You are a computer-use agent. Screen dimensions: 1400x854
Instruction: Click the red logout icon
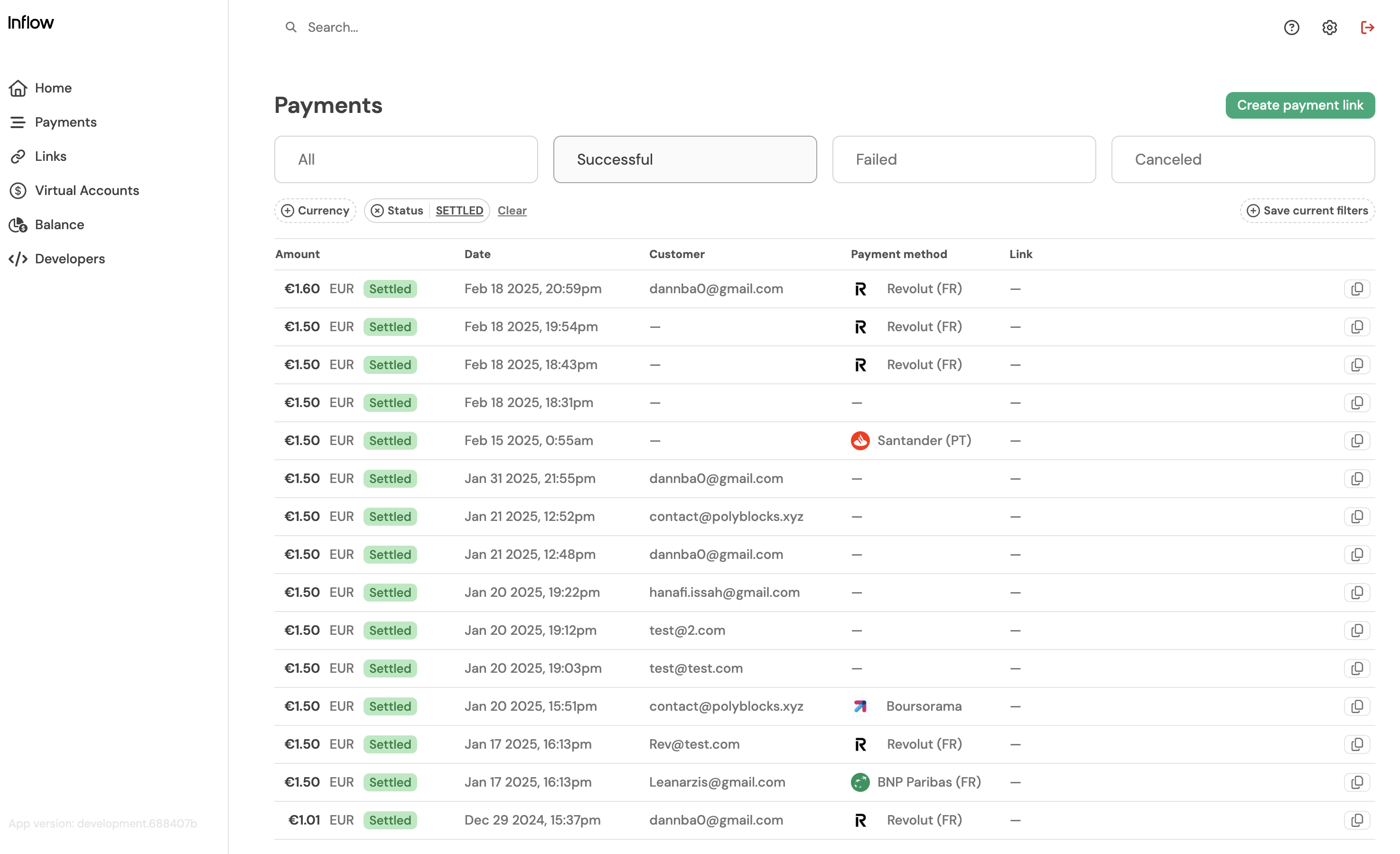[1367, 27]
